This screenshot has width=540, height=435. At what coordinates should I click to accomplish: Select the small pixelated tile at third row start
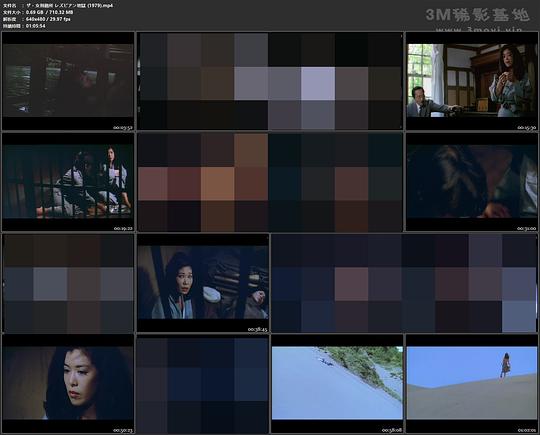(68, 283)
